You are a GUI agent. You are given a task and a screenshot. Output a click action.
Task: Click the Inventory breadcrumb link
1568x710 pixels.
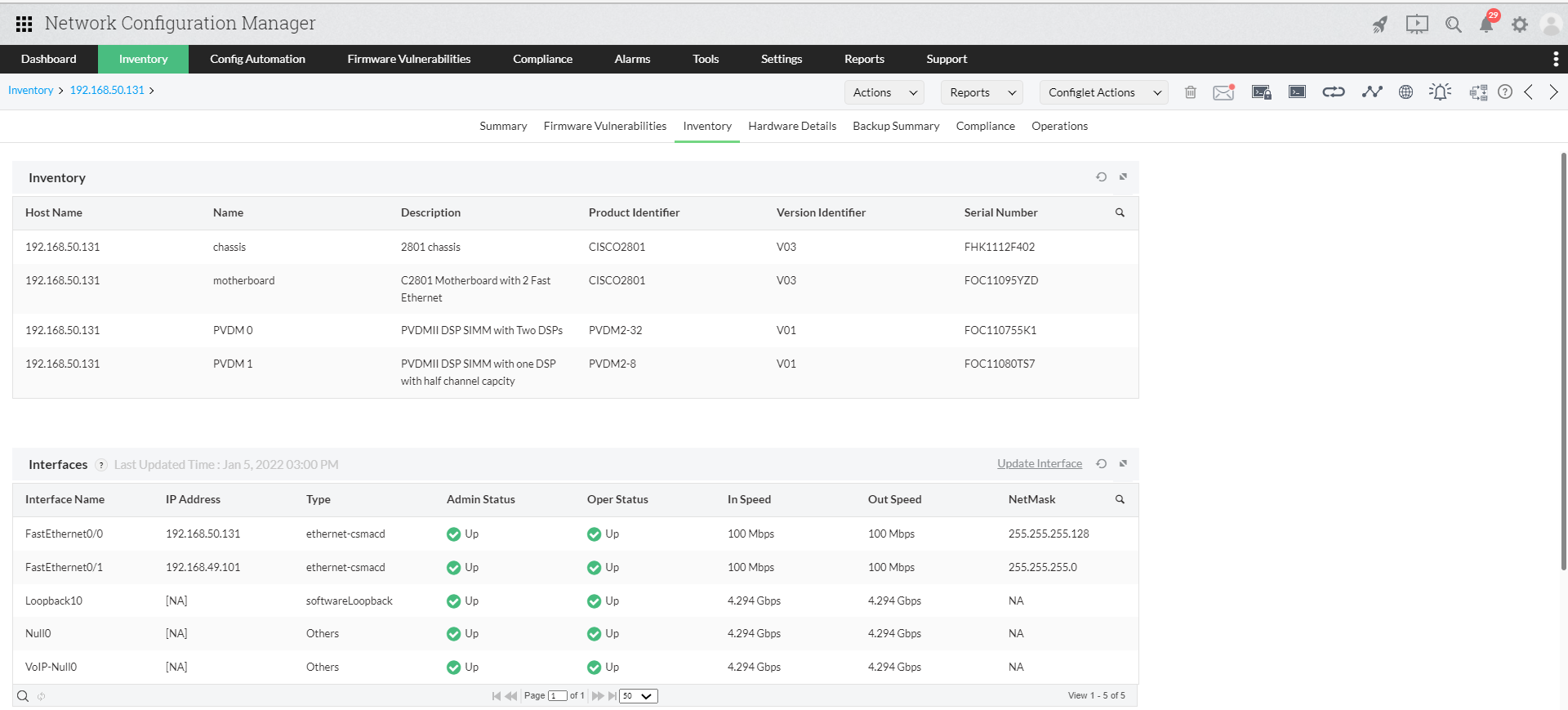click(x=30, y=91)
